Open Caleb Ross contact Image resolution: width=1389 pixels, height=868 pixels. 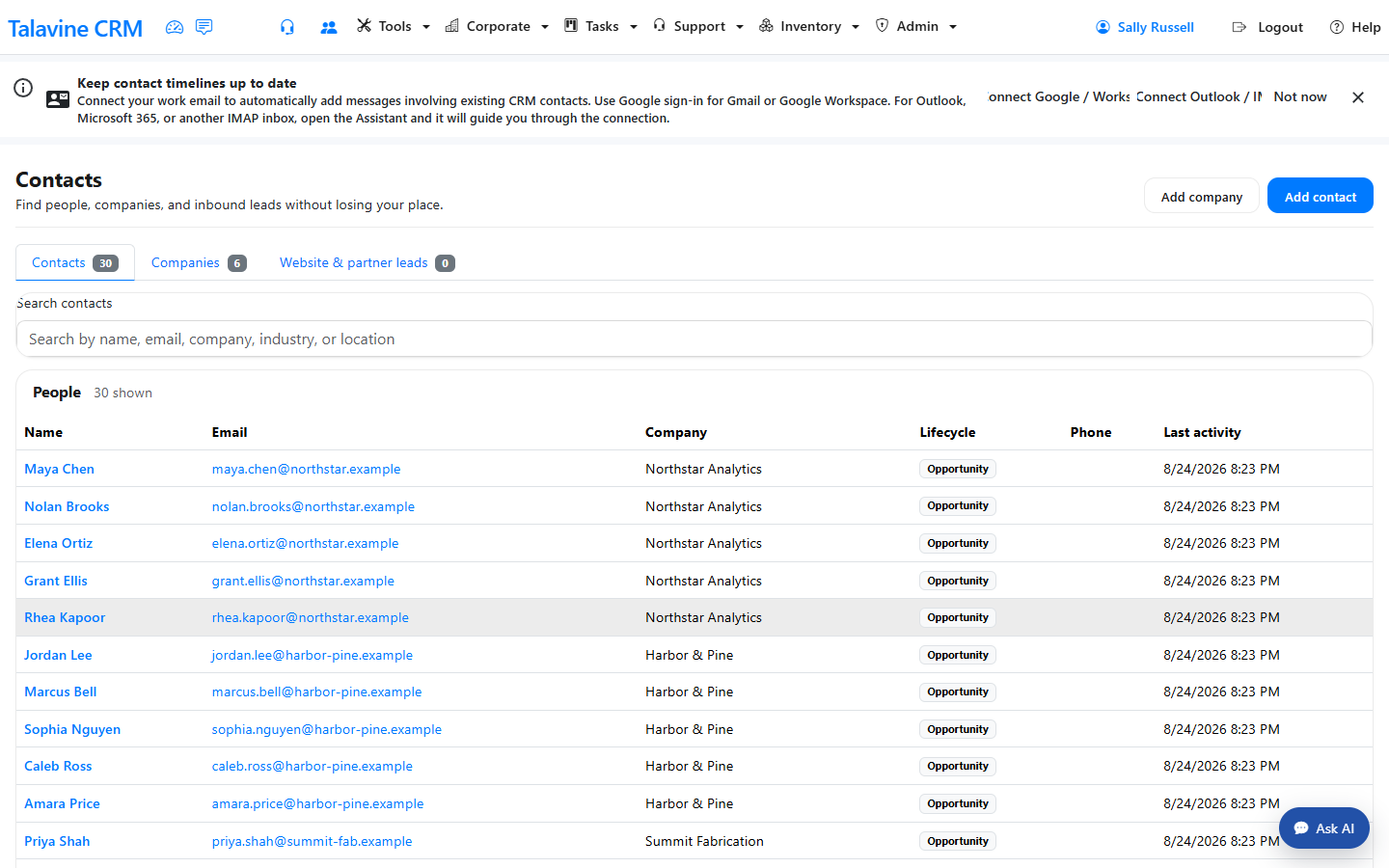pos(58,766)
